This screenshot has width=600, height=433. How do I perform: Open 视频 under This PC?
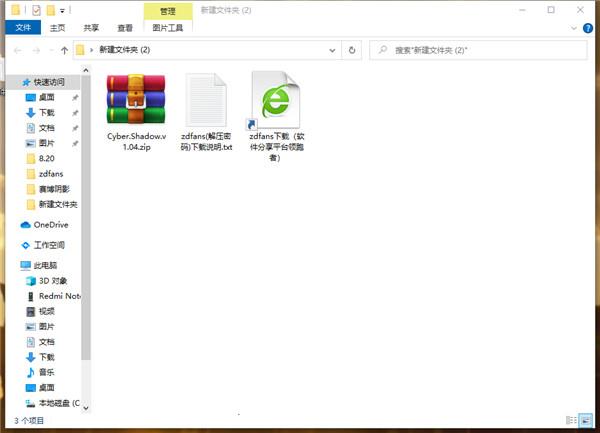47,311
